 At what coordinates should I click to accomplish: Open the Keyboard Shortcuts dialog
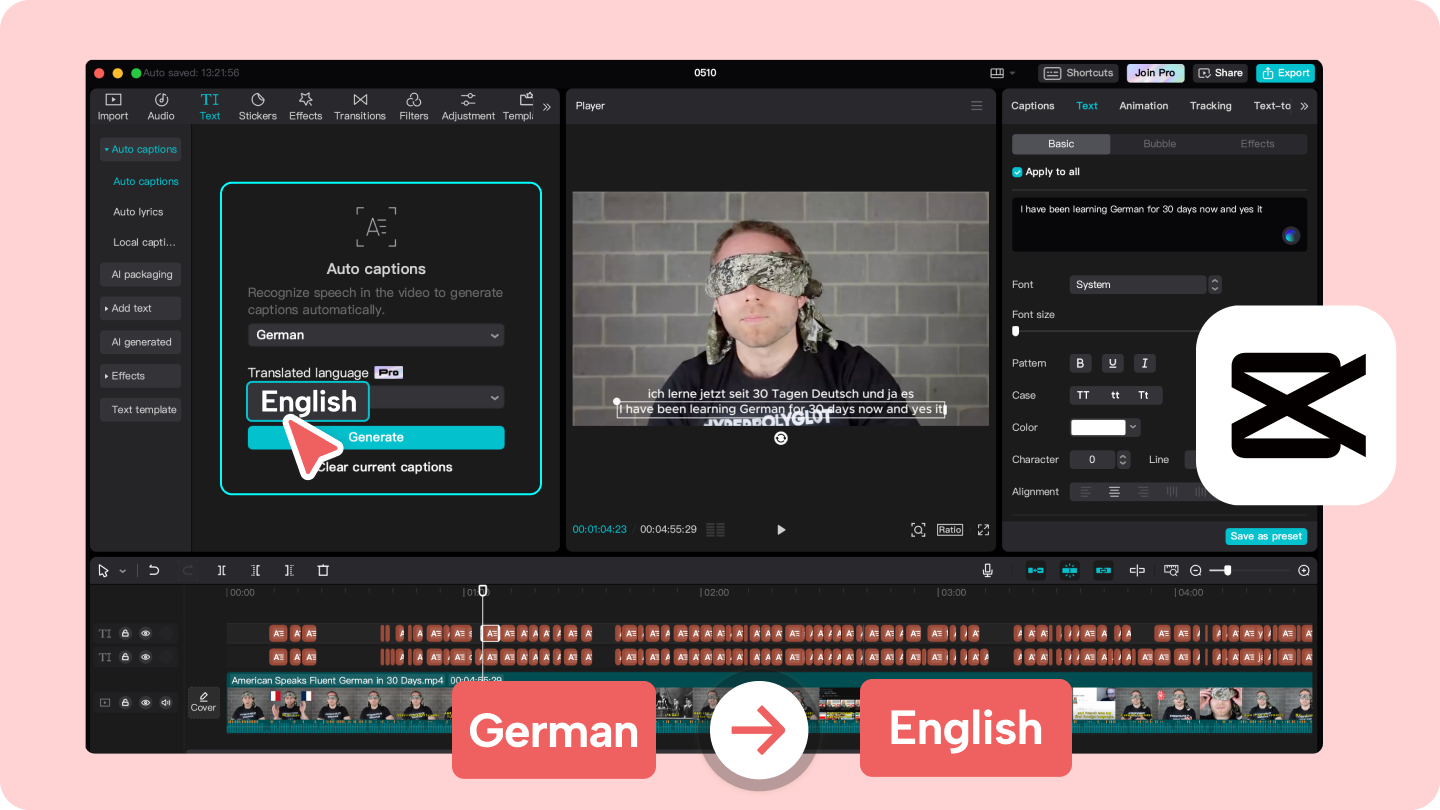click(x=1078, y=72)
